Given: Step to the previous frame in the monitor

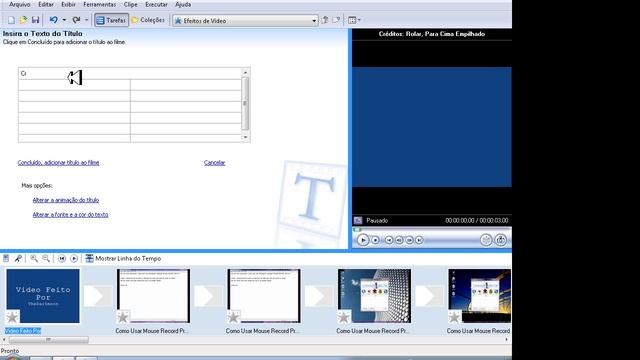Looking at the screenshot, I should click(399, 240).
